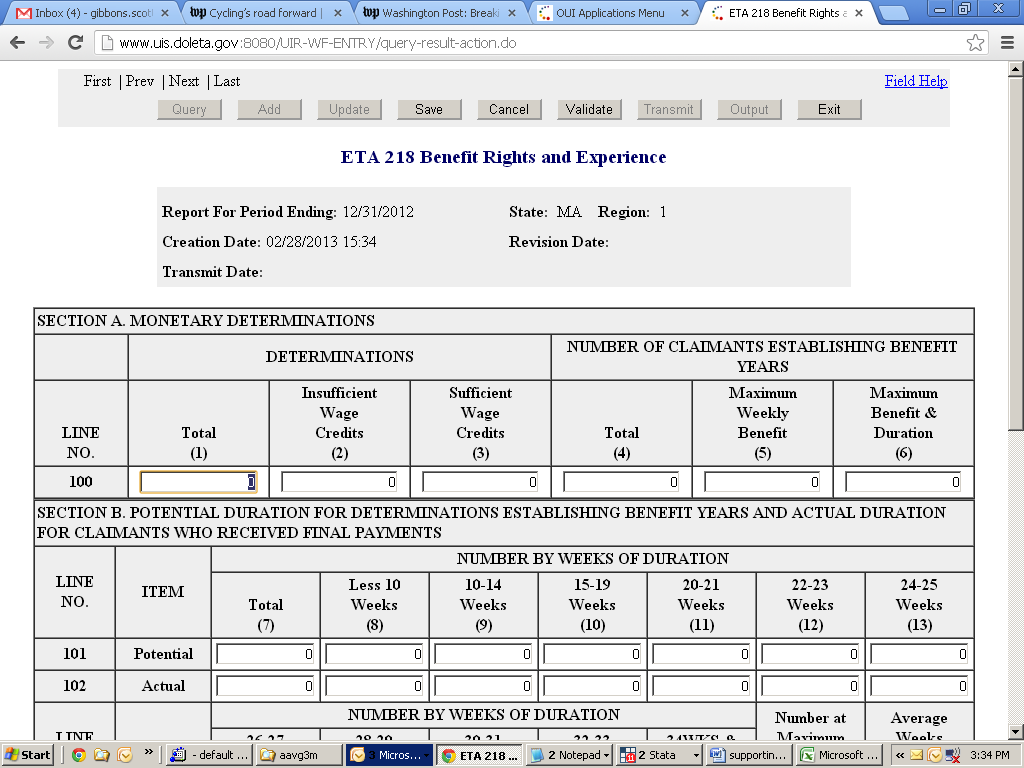The image size is (1024, 768).
Task: Open the default terminal taskbar button
Action: (209, 755)
